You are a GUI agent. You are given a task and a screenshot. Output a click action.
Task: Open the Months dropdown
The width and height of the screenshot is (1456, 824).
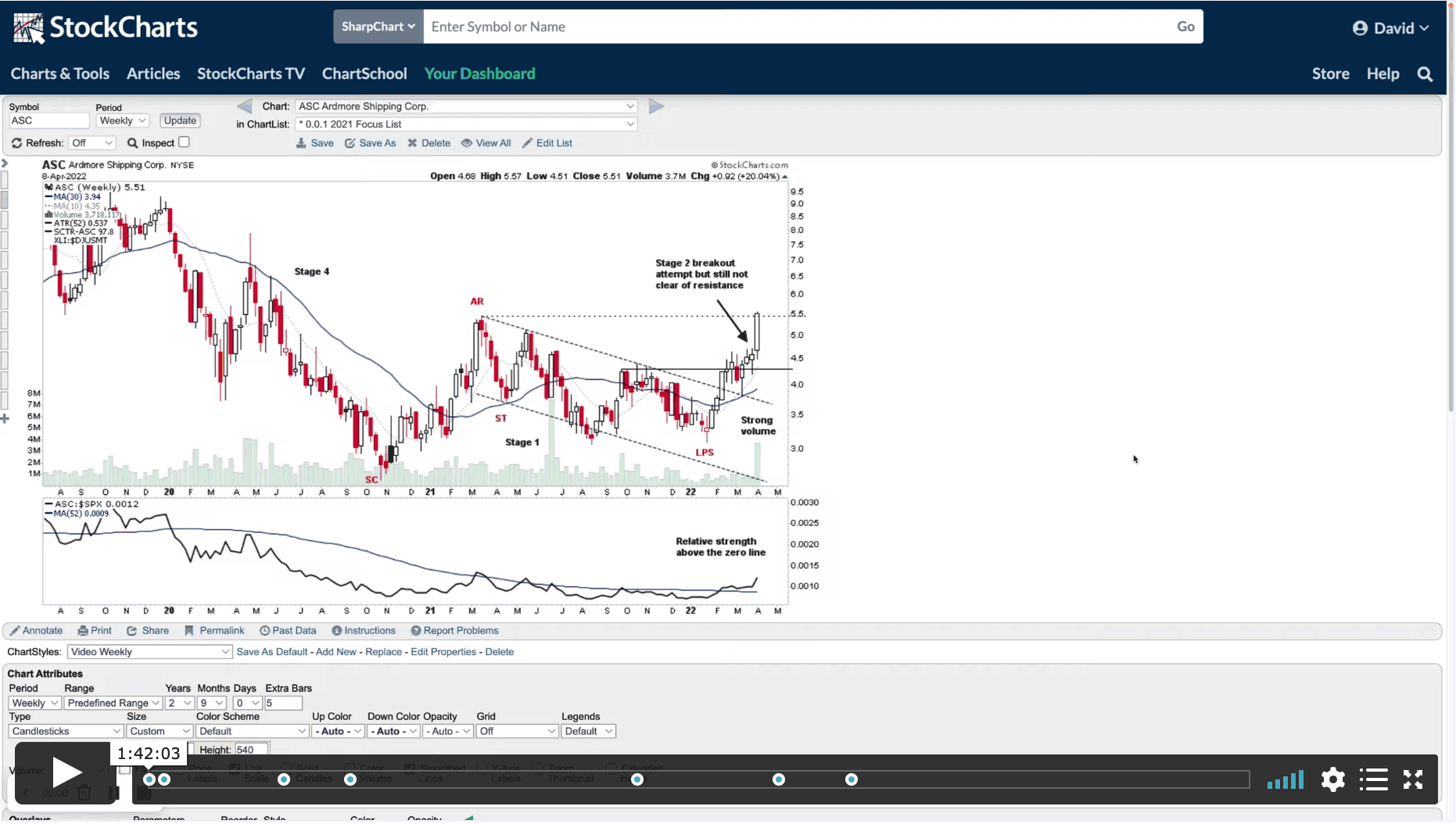(211, 704)
